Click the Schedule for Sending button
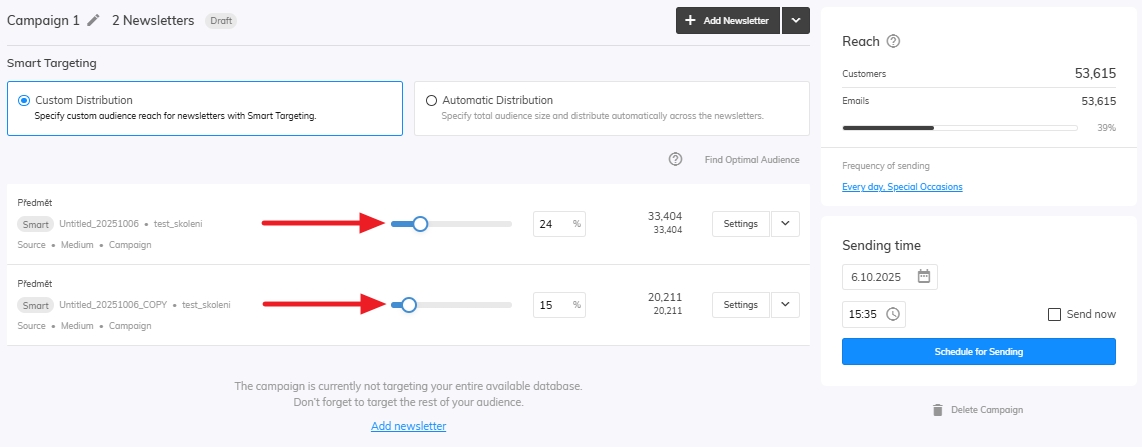This screenshot has width=1142, height=447. point(978,352)
